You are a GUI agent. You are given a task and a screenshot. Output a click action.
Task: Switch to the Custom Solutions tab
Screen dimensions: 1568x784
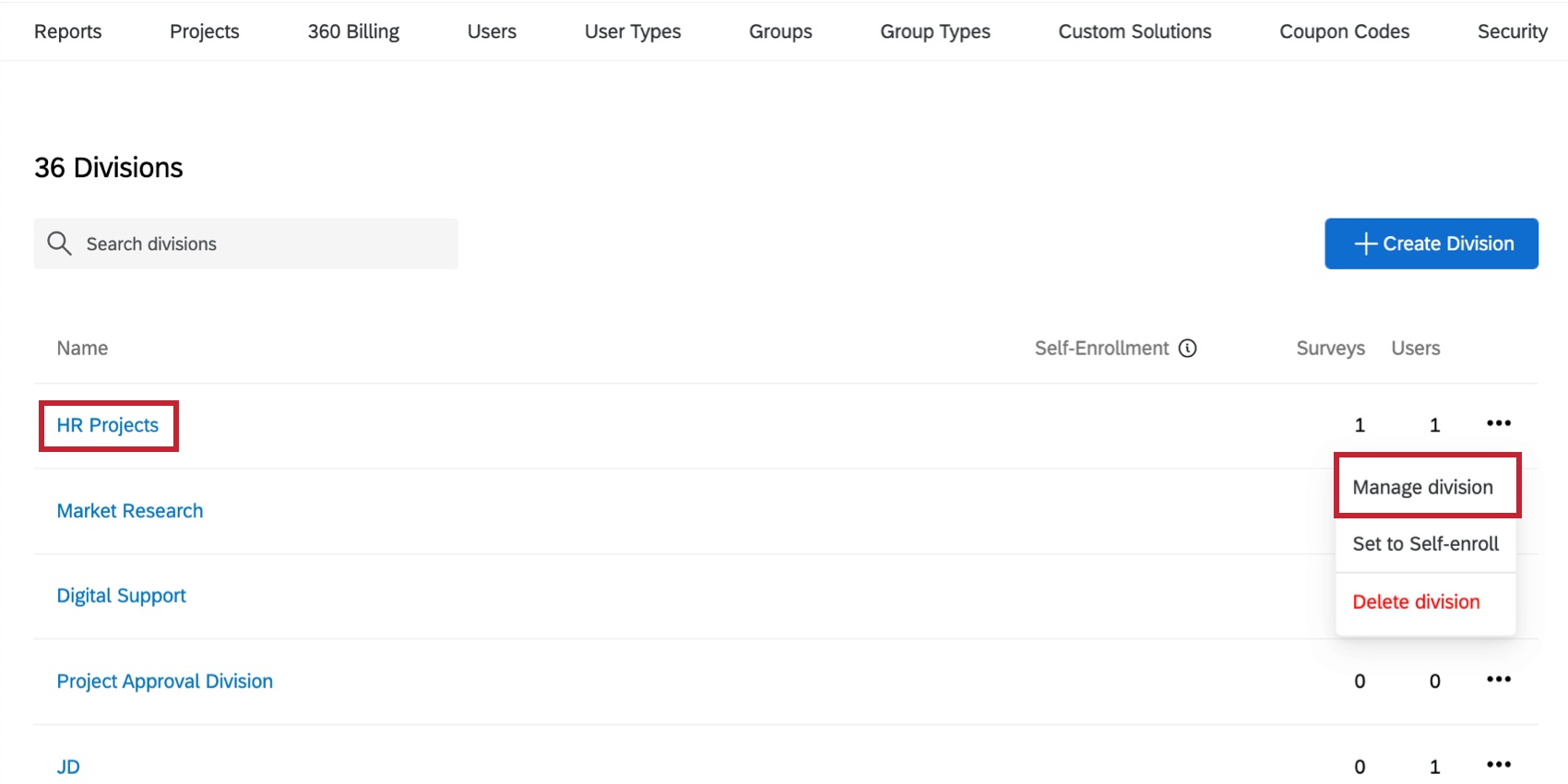pos(1134,31)
